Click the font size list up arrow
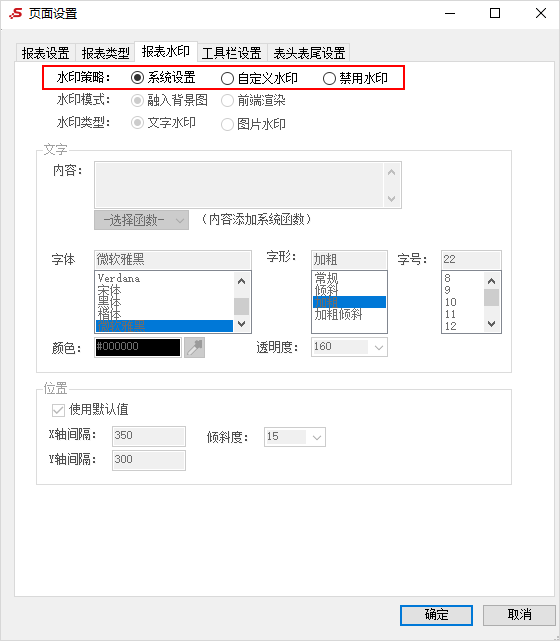Screen dimensions: 560x641 tap(491, 281)
